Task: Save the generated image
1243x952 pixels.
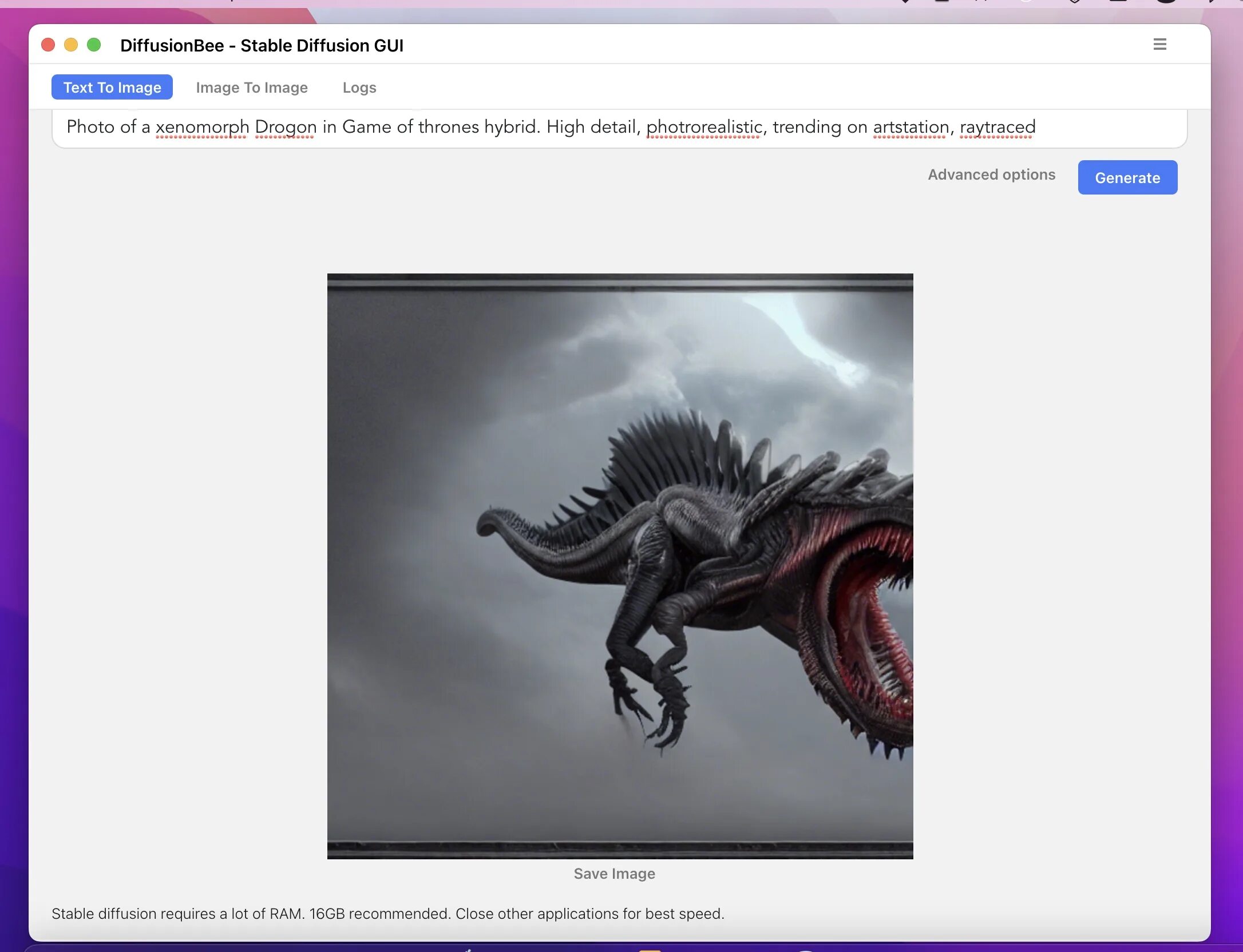Action: tap(613, 873)
